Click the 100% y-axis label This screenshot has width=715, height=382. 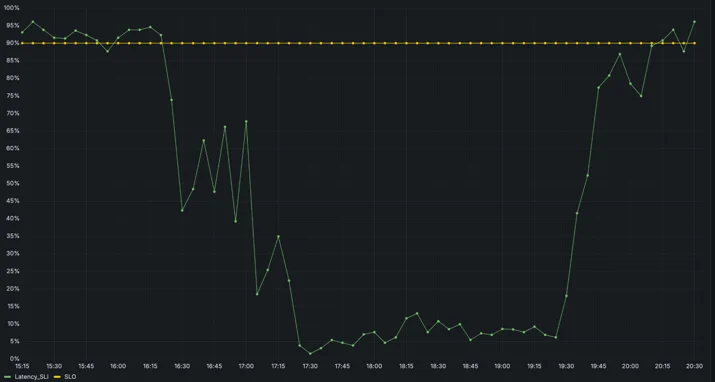coord(12,8)
